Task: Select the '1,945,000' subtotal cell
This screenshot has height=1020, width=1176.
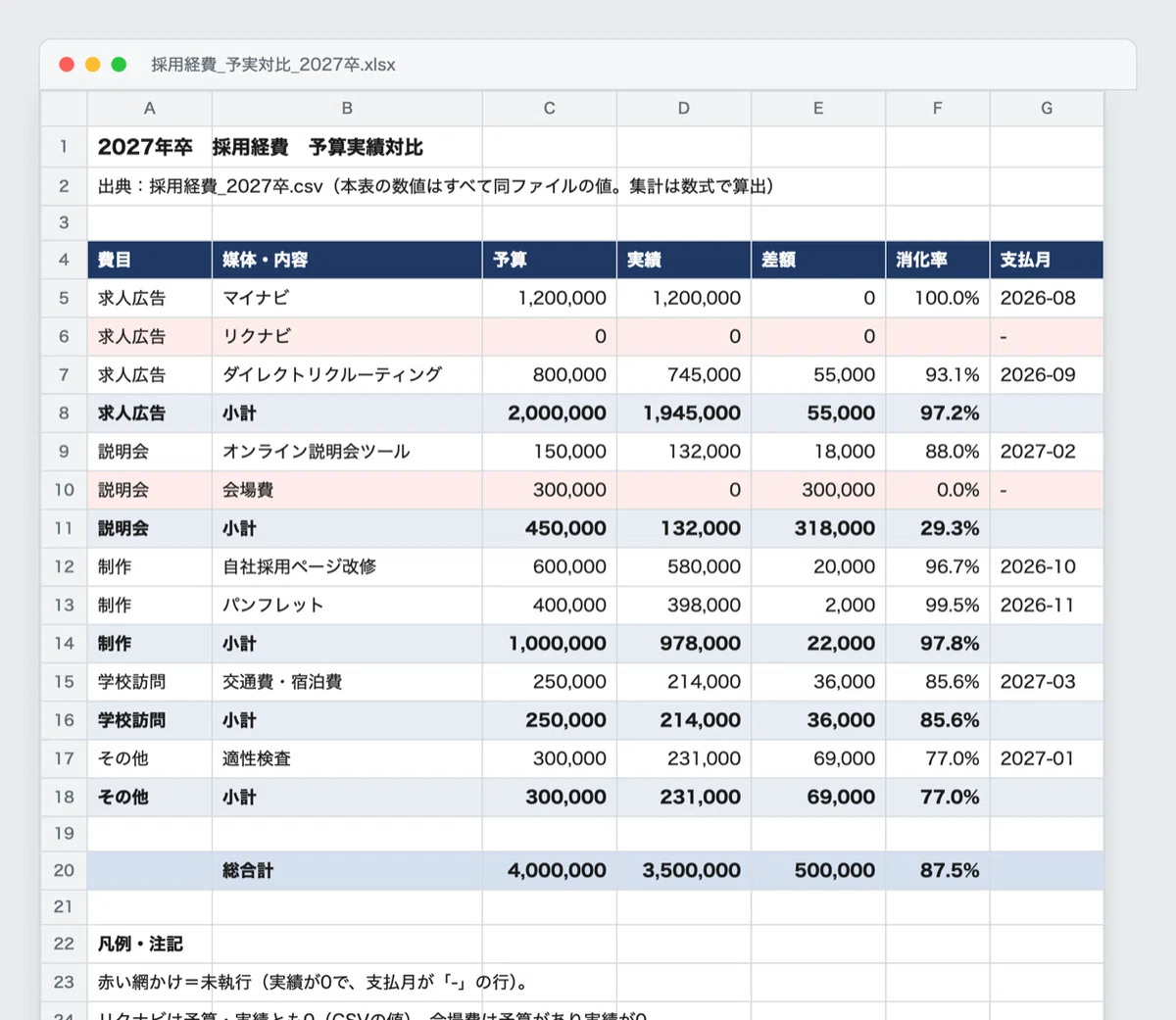Action: click(684, 413)
